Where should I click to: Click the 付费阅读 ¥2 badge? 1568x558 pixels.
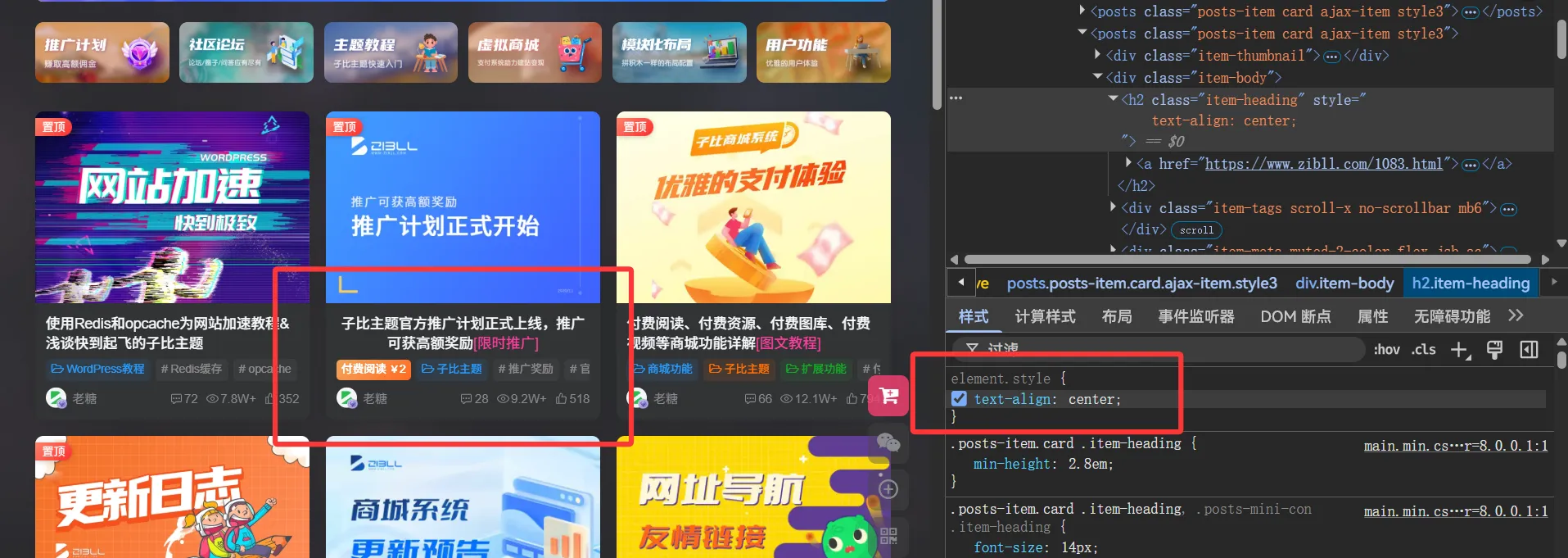point(373,369)
